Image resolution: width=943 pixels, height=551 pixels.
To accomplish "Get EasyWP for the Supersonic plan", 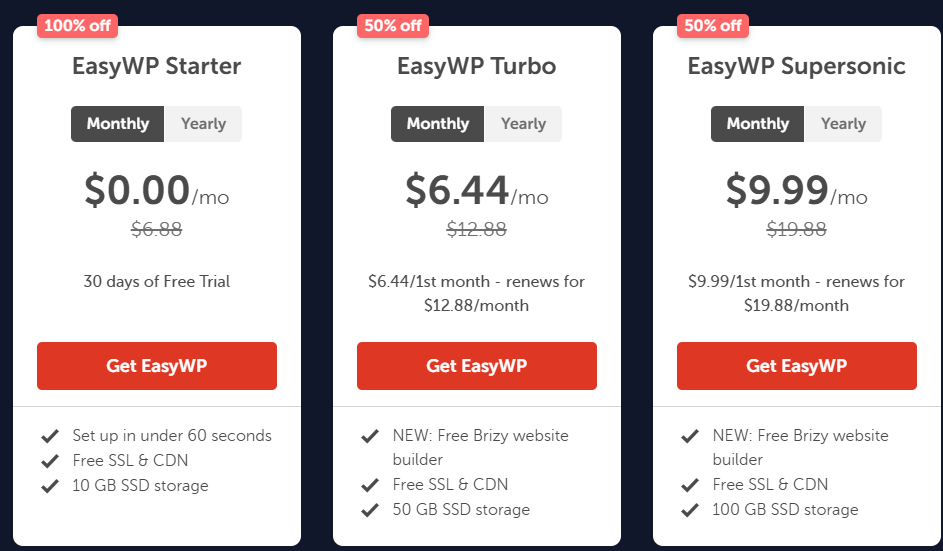I will click(x=797, y=366).
